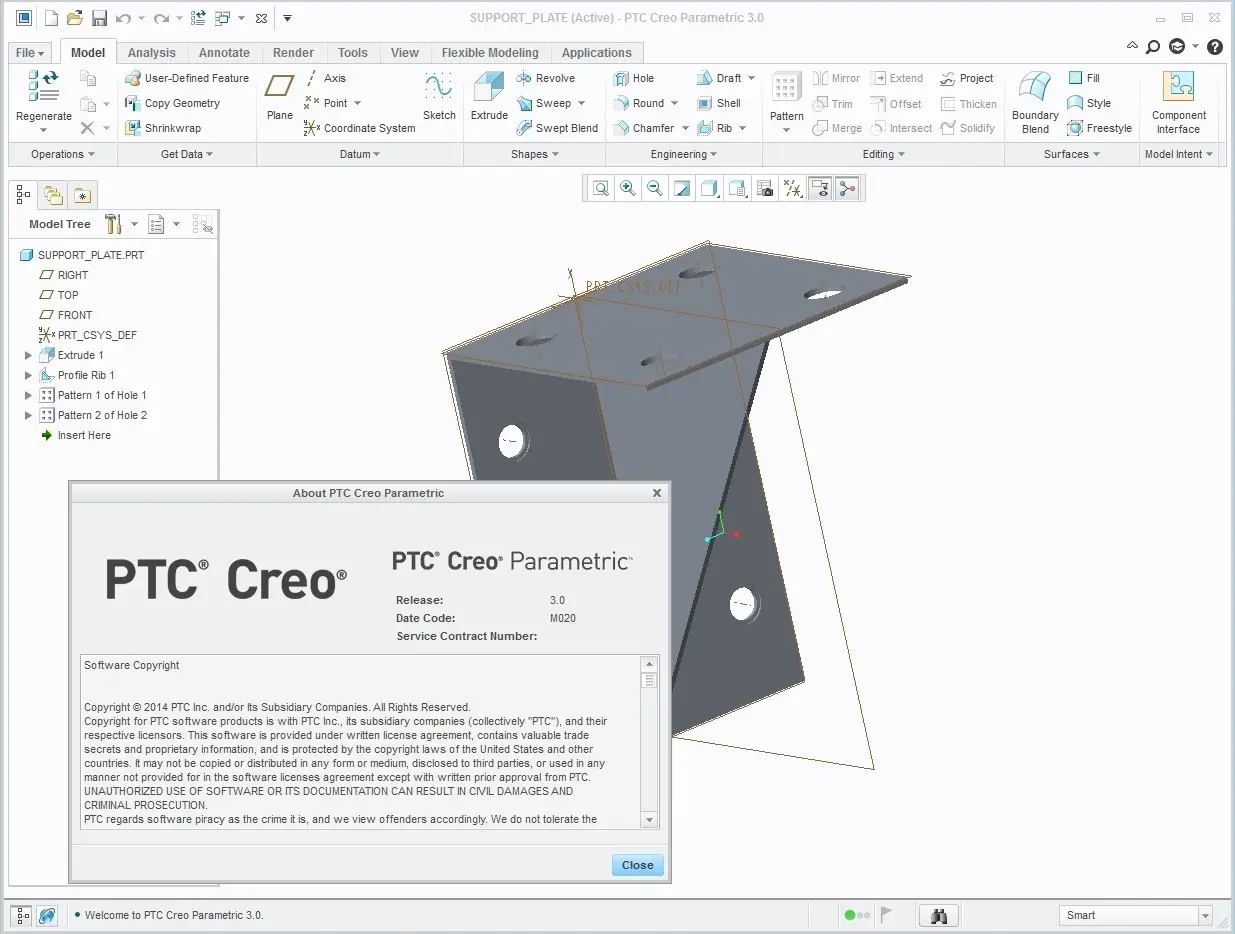The height and width of the screenshot is (934, 1235).
Task: Open Component Interface
Action: click(1179, 102)
